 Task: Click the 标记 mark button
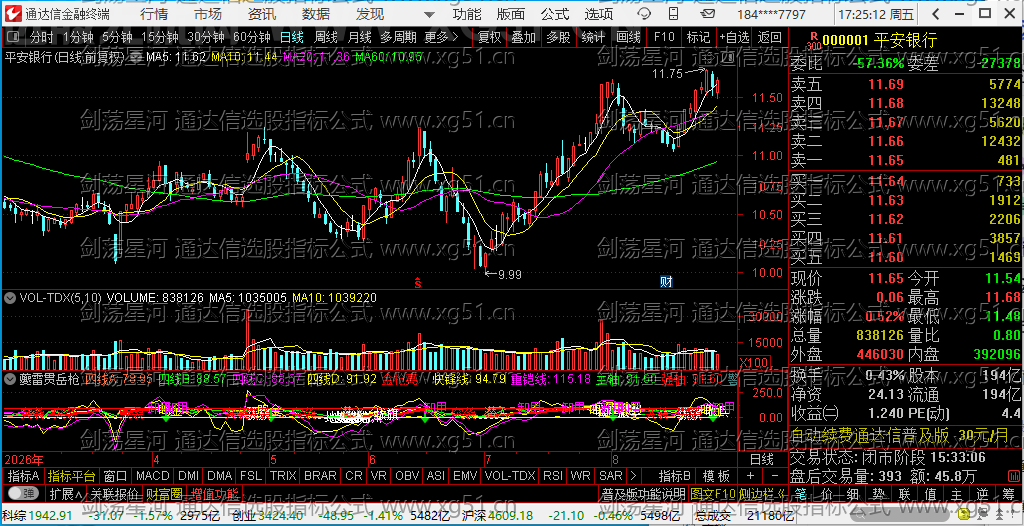coord(699,37)
